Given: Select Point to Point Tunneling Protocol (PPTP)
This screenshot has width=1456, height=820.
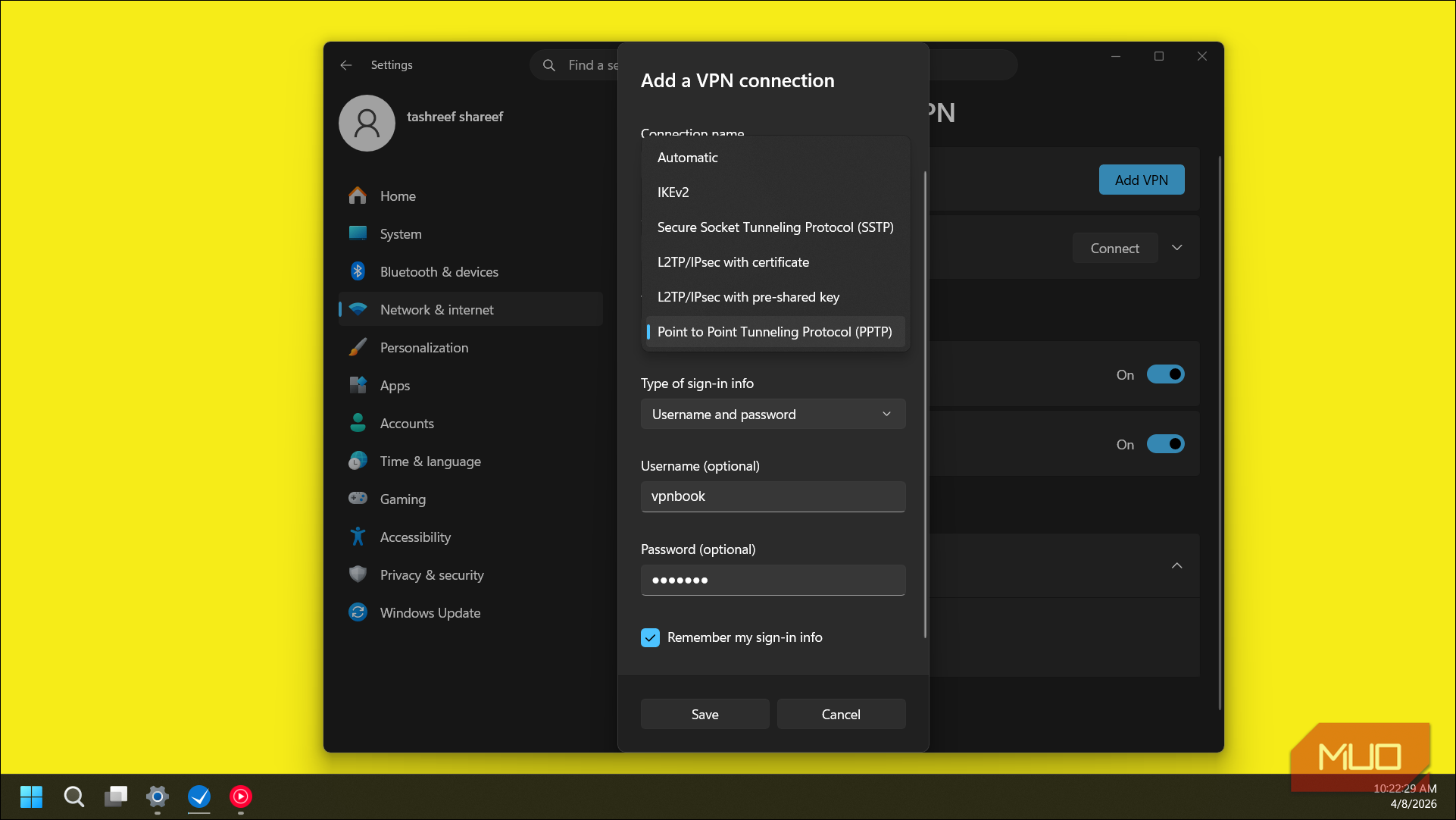Looking at the screenshot, I should [x=776, y=332].
